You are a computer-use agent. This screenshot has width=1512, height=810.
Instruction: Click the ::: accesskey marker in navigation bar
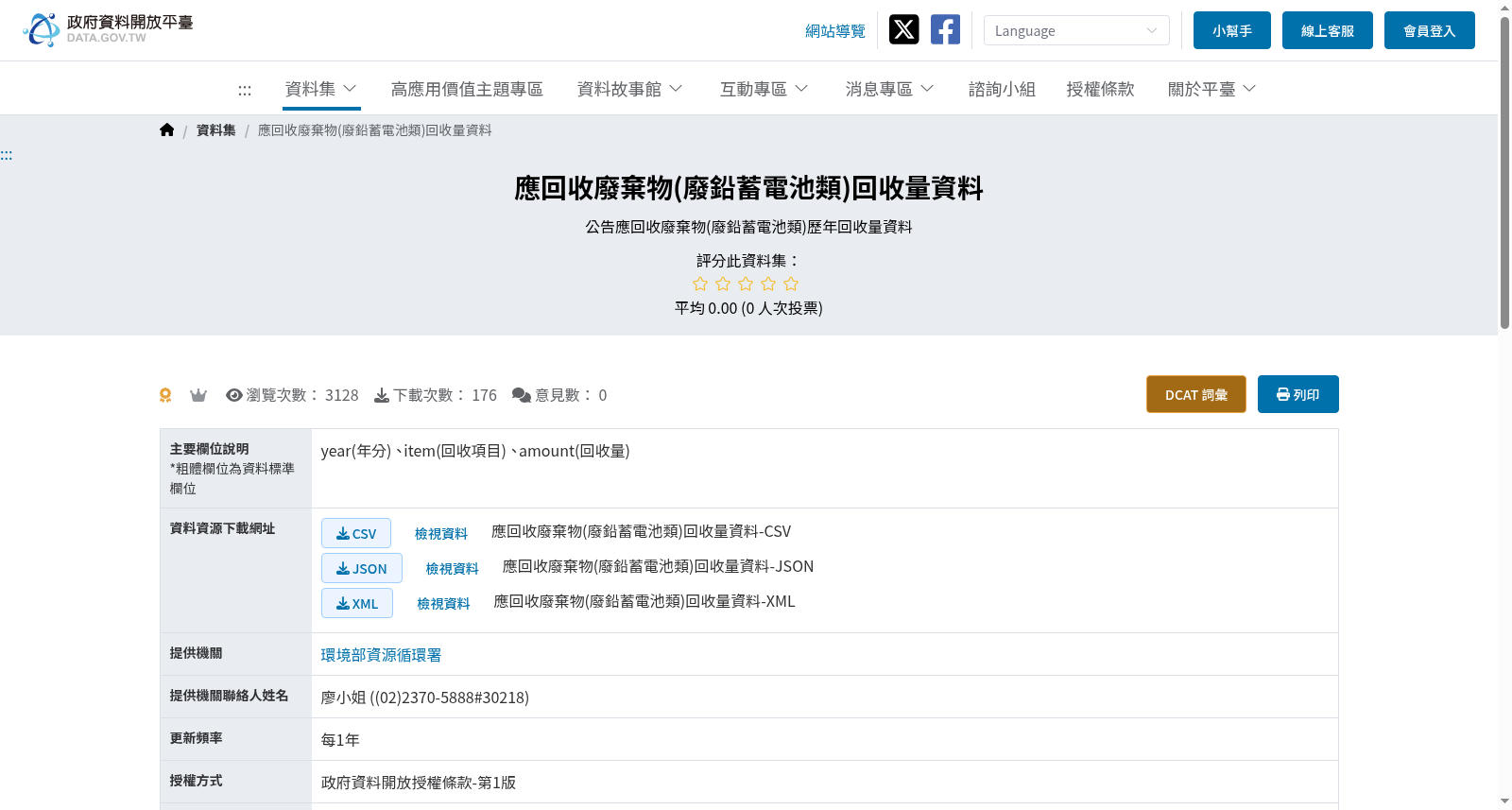click(x=245, y=90)
